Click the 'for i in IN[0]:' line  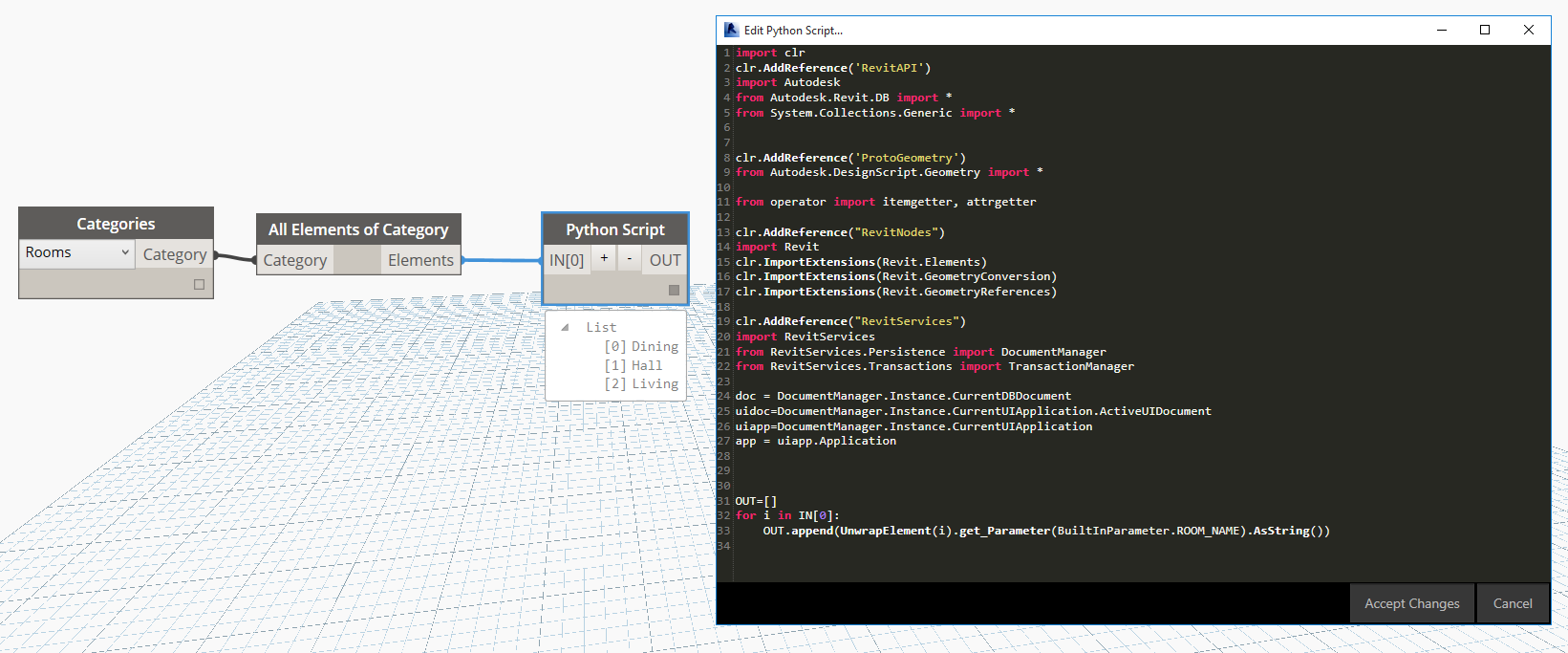tap(787, 515)
